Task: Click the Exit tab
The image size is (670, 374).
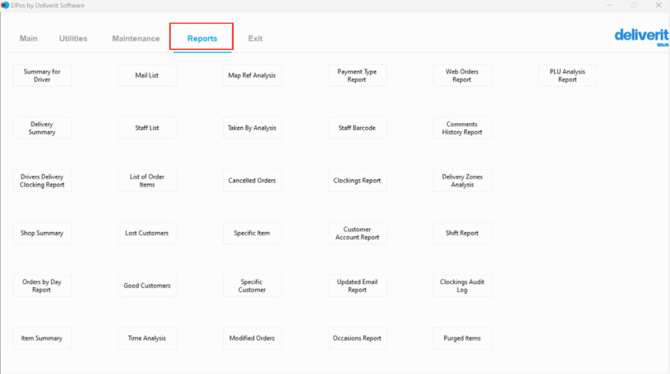Action: pyautogui.click(x=255, y=38)
